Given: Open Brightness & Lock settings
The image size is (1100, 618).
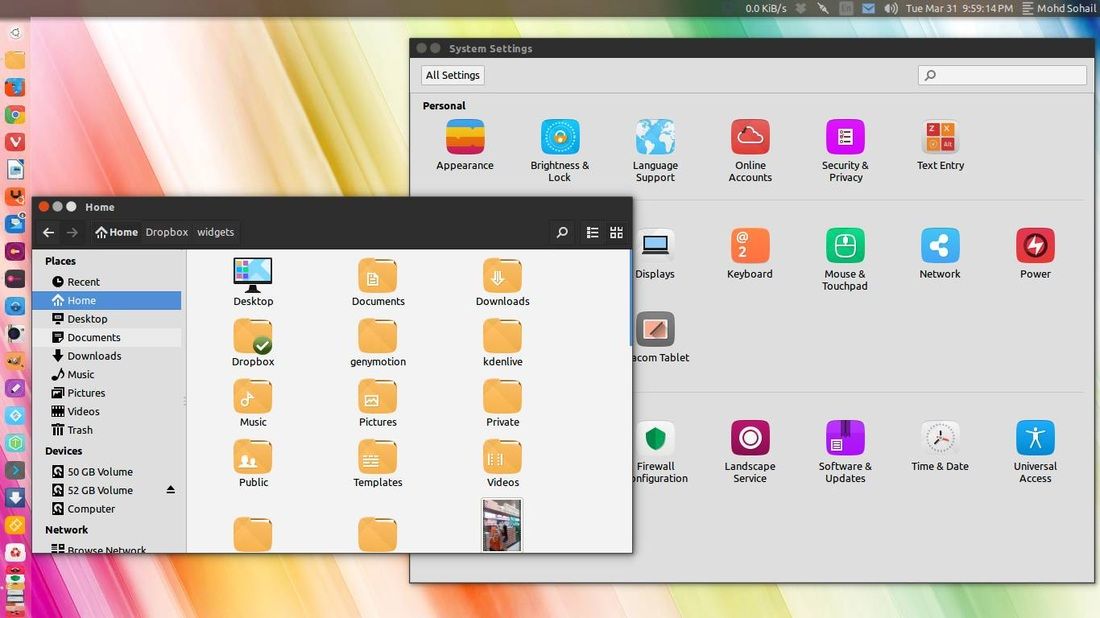Looking at the screenshot, I should pyautogui.click(x=560, y=138).
